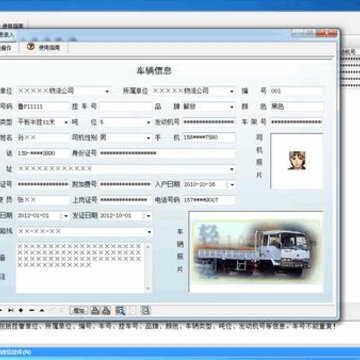
Task: Click the 车架号 masked field
Action: [x=297, y=122]
